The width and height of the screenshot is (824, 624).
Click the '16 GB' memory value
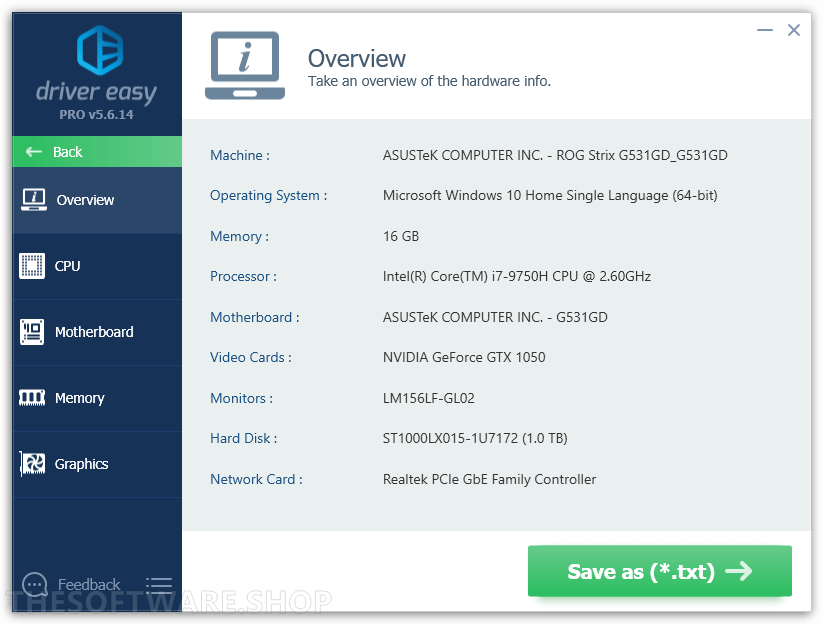[x=401, y=237]
